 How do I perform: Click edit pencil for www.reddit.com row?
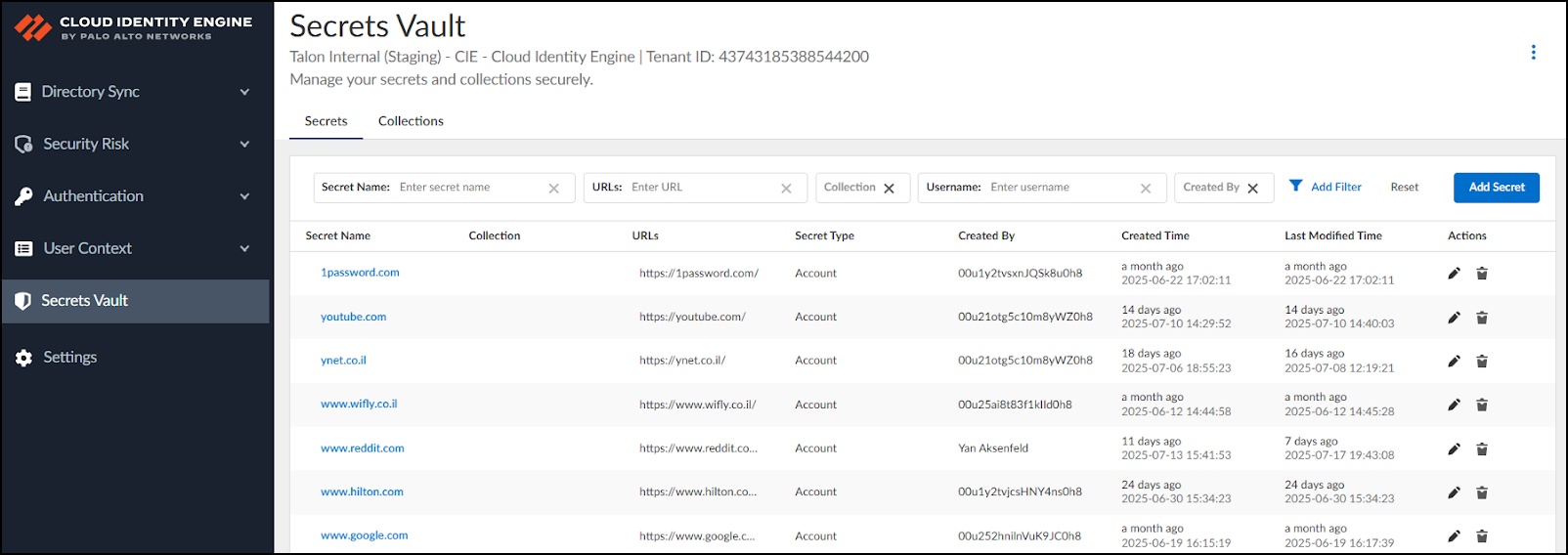click(1454, 449)
